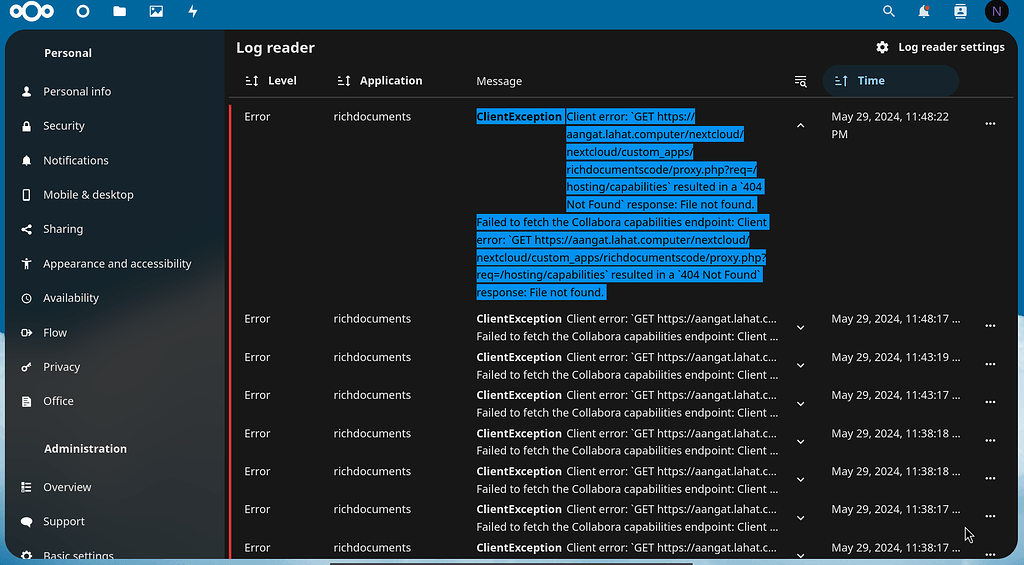
Task: Click the share icon beside Sharing
Action: click(26, 229)
